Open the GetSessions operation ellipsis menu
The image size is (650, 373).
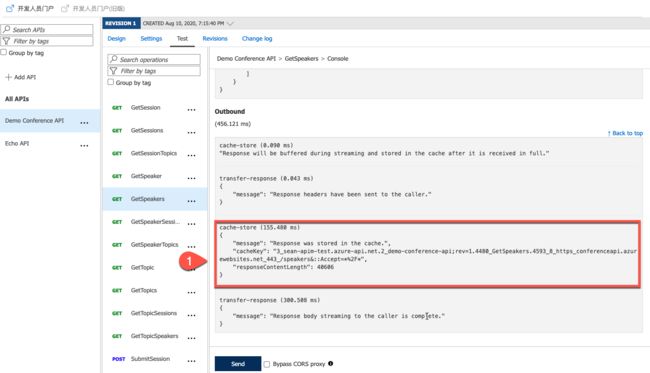(191, 133)
